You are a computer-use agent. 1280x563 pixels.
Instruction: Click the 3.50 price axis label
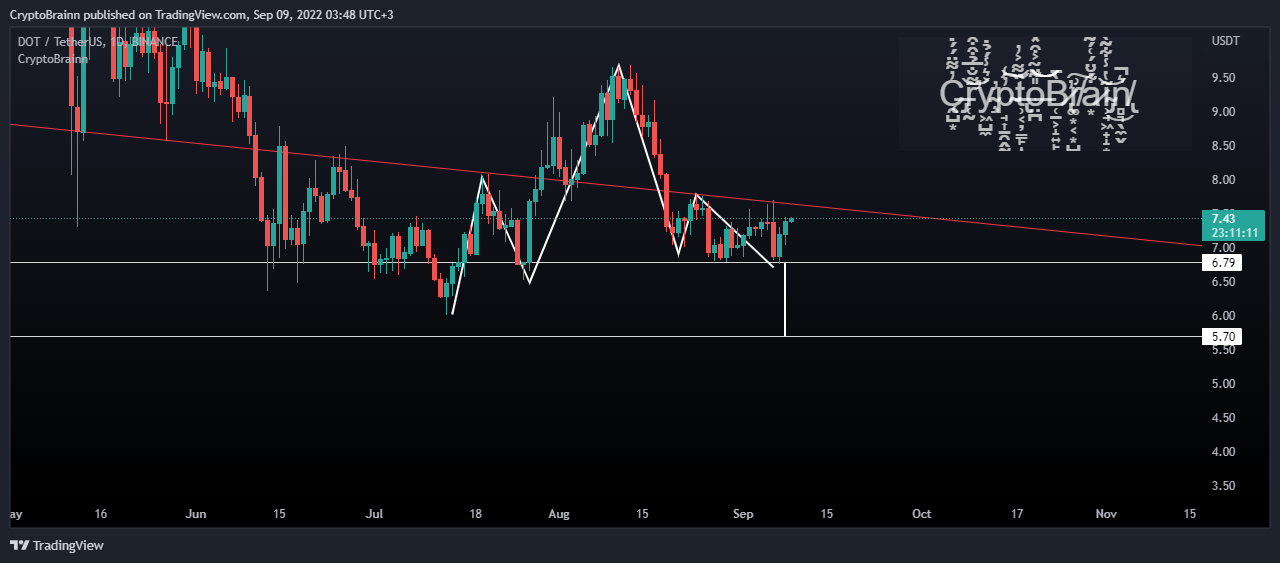click(1222, 486)
